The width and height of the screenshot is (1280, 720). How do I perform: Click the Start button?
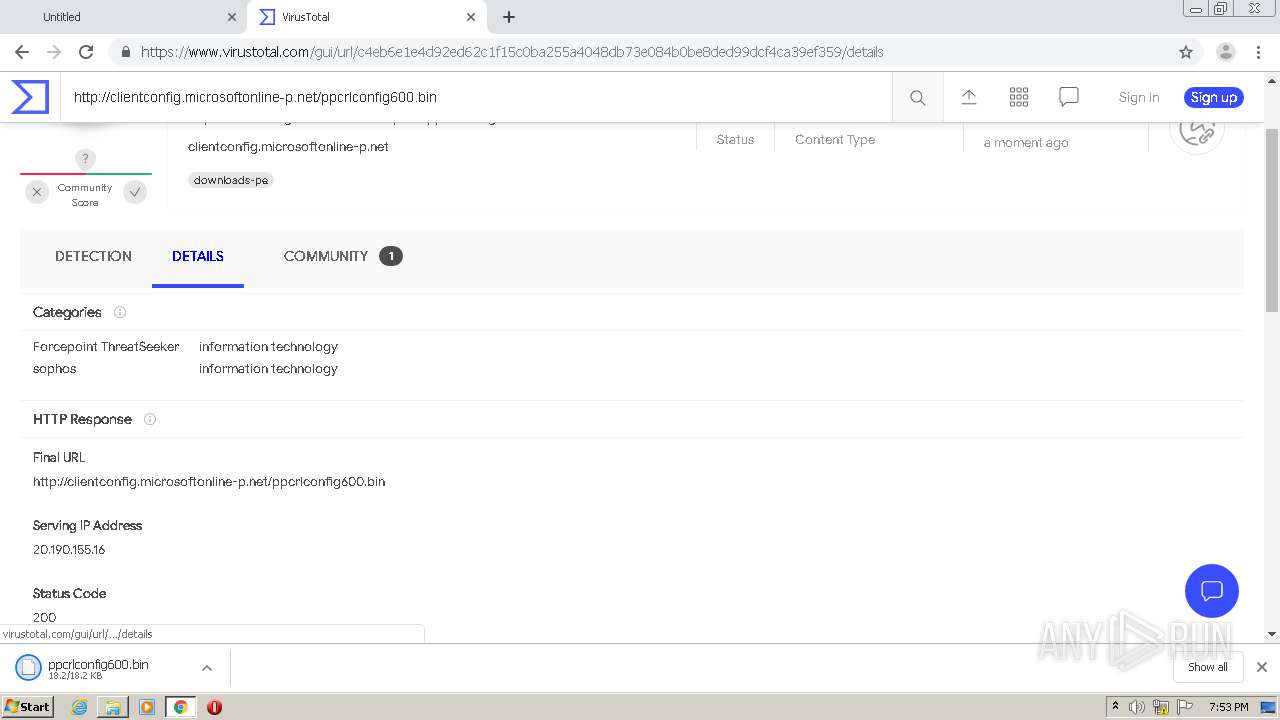28,707
